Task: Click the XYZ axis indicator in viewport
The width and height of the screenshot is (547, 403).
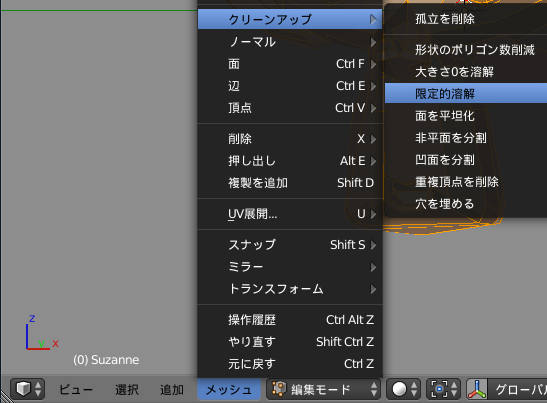Action: point(41,333)
